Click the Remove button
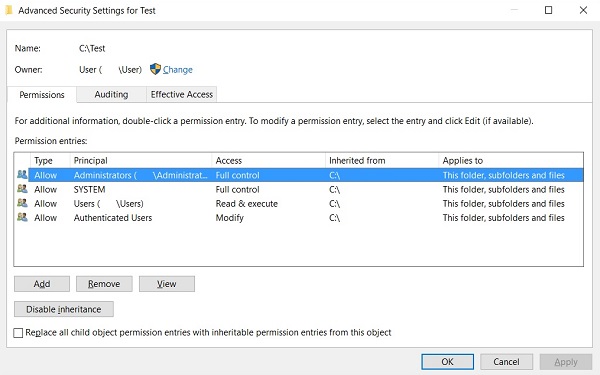 [104, 284]
